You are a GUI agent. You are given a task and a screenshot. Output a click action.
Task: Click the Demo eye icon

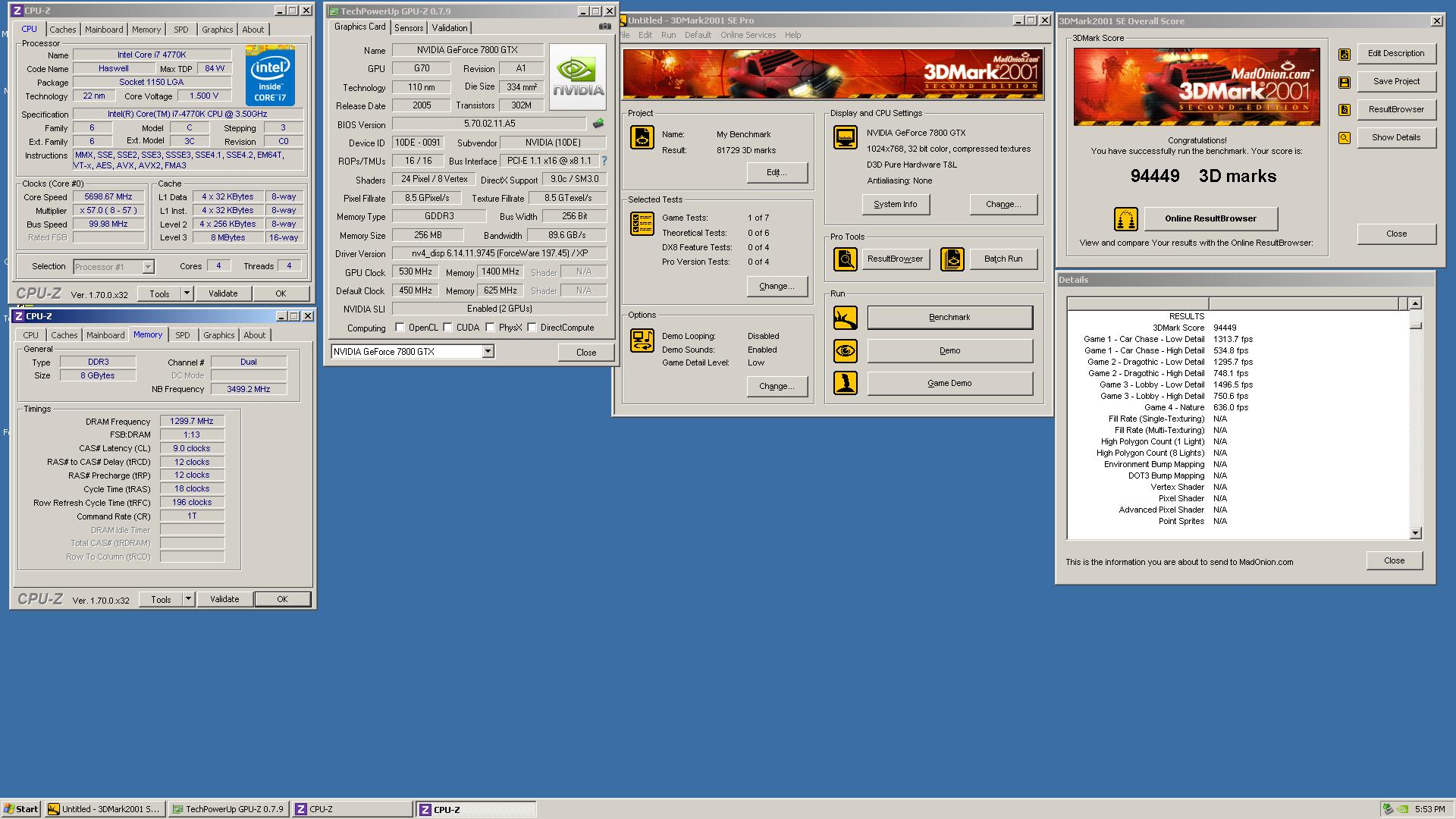click(x=845, y=350)
